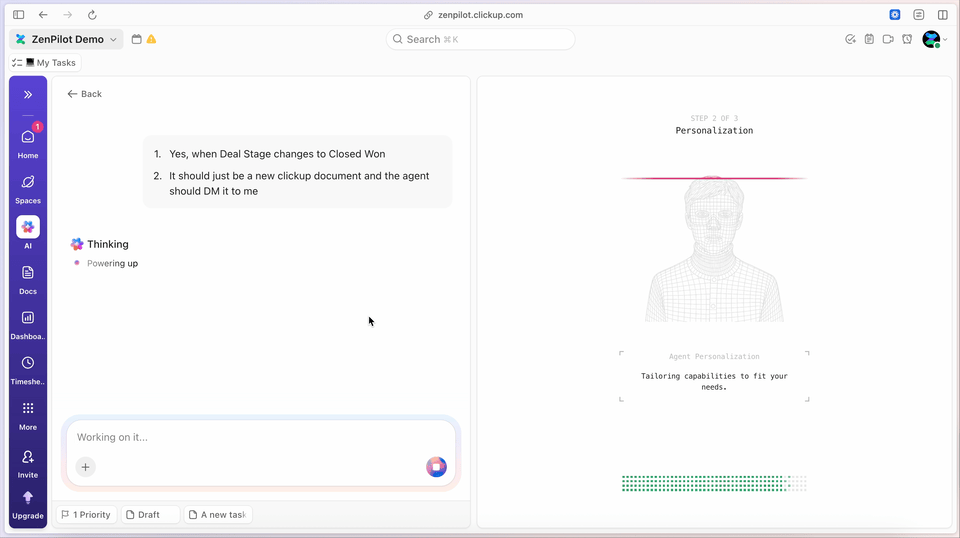This screenshot has height=538, width=960.
Task: Expand the sidebar with the double chevron
Action: 28,94
